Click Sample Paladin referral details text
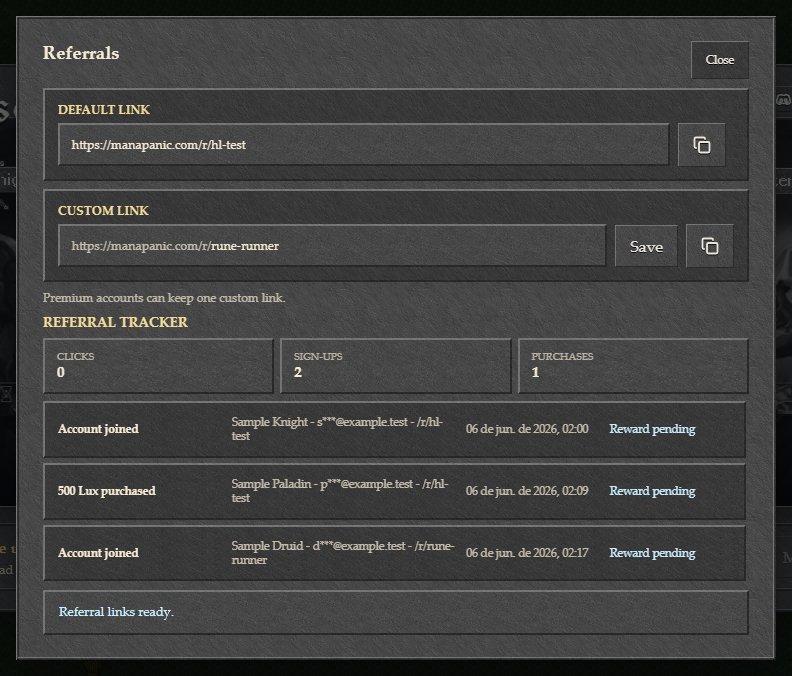The height and width of the screenshot is (676, 792). pyautogui.click(x=340, y=491)
